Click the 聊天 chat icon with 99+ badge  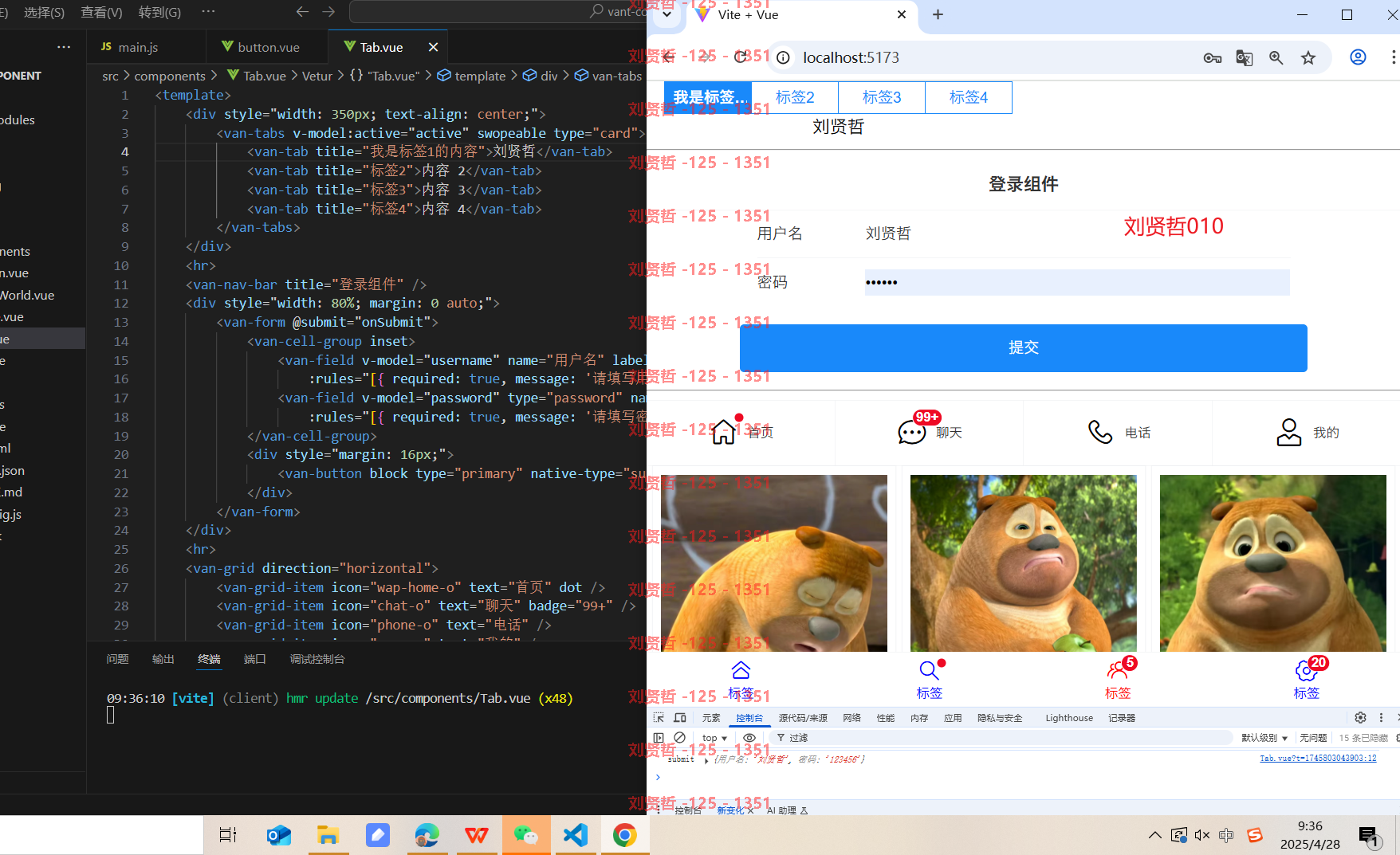912,432
